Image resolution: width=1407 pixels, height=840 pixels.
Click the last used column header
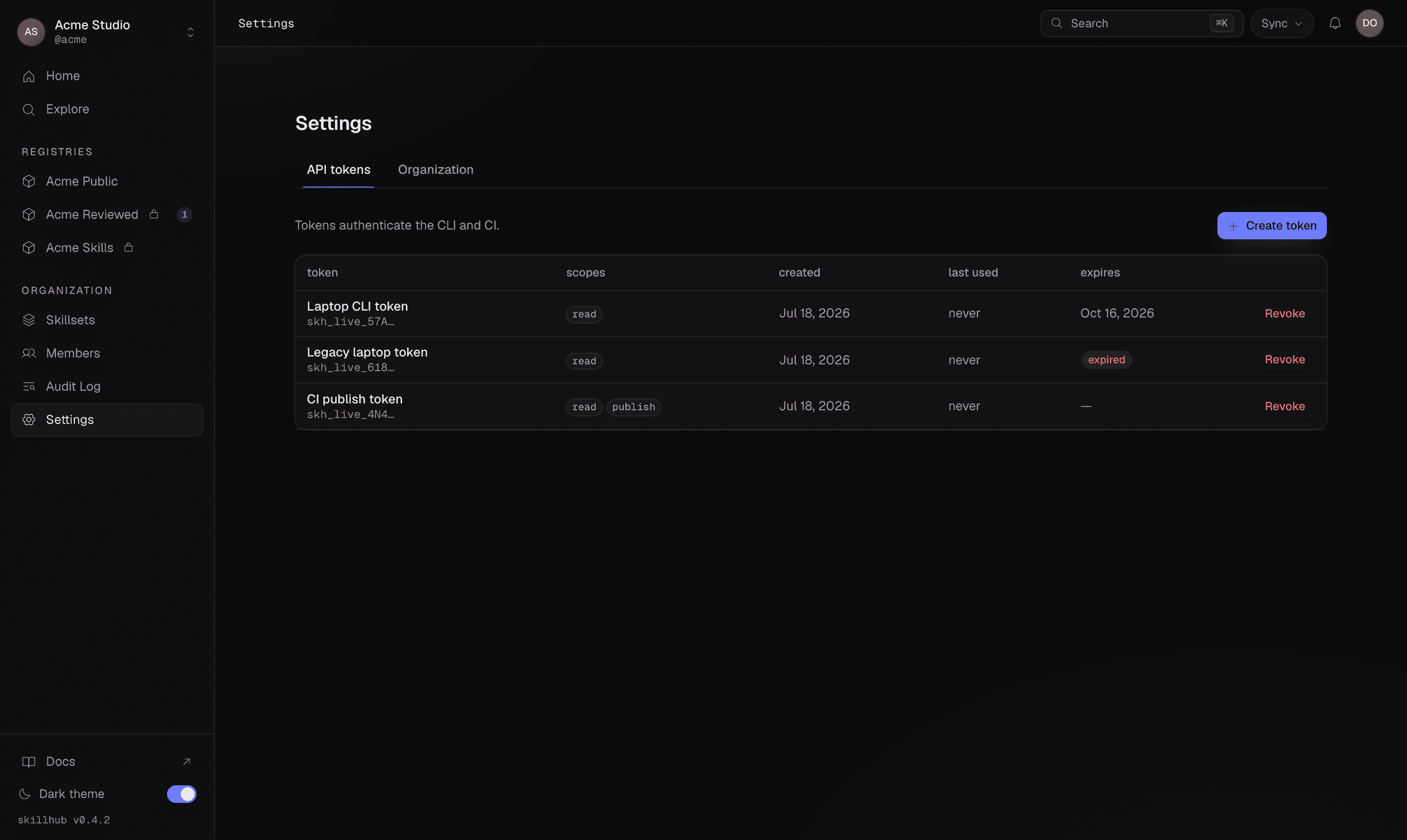click(973, 273)
